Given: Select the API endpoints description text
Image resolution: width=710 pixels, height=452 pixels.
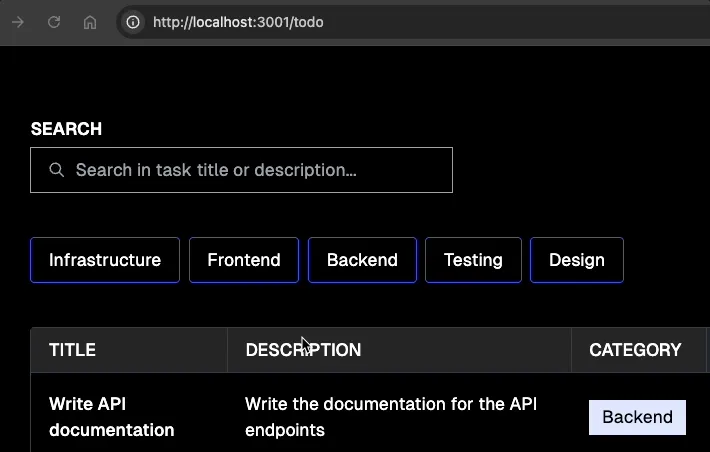Looking at the screenshot, I should pyautogui.click(x=390, y=417).
